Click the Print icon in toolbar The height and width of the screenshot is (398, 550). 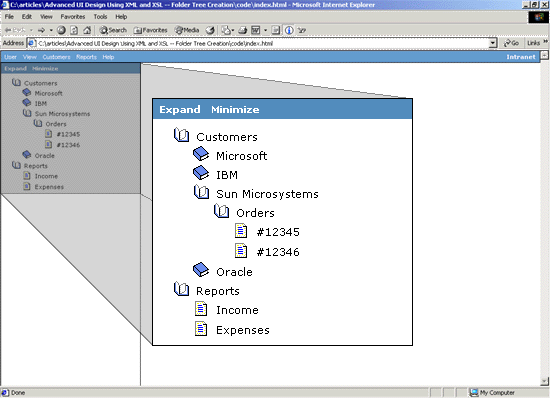[243, 31]
